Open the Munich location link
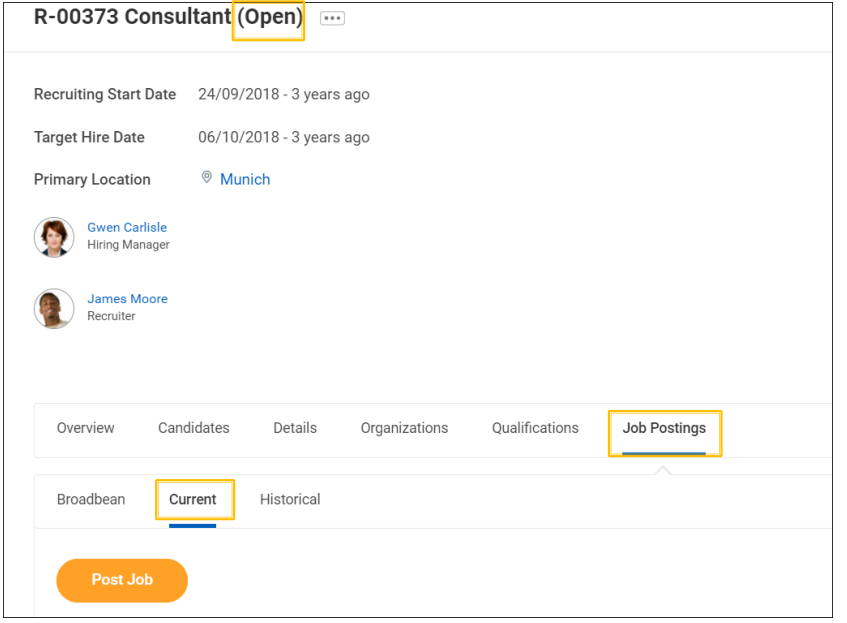This screenshot has width=847, height=623. coord(245,180)
